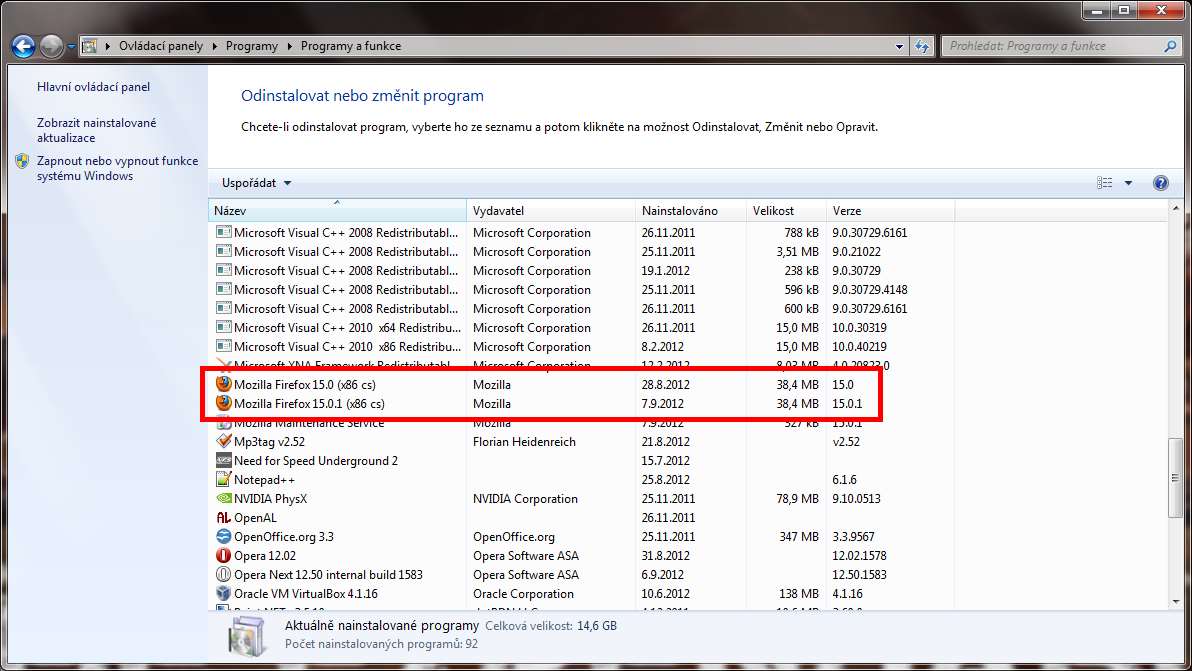This screenshot has height=671, width=1192.
Task: Click Firefox icon for Mozilla Firefox 15.0.1
Action: coord(224,403)
